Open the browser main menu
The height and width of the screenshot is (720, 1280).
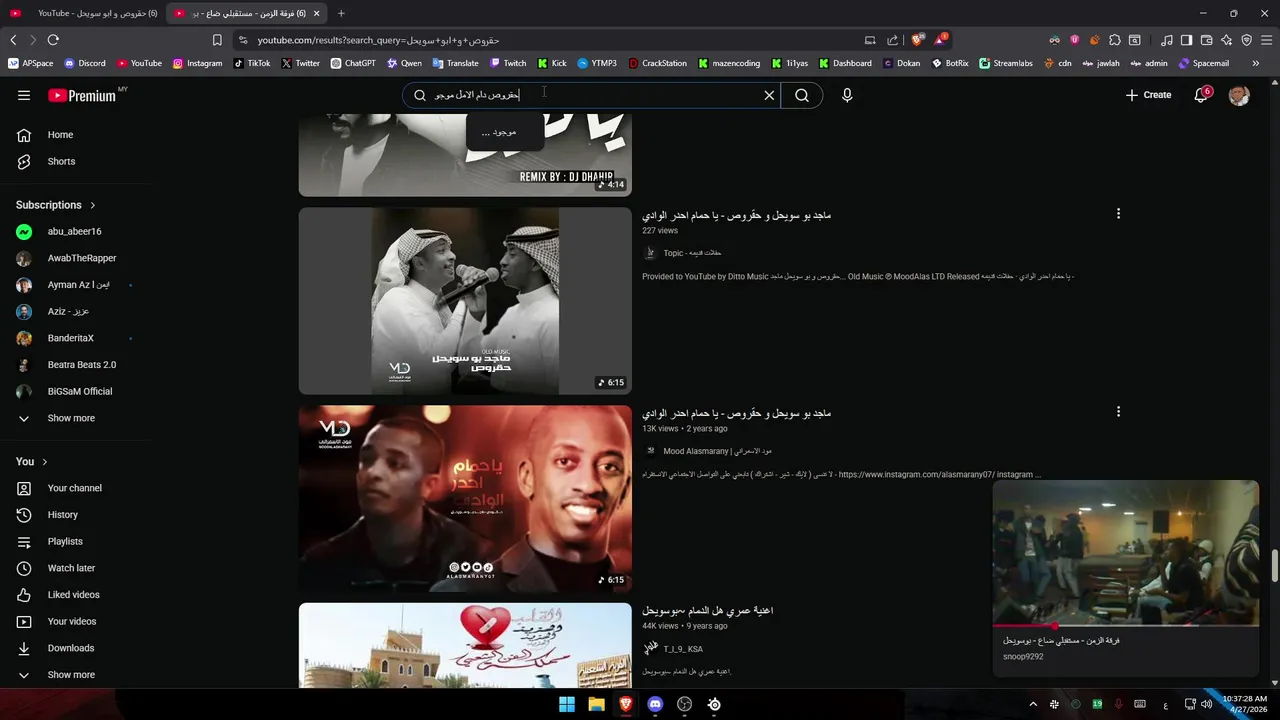[1266, 40]
